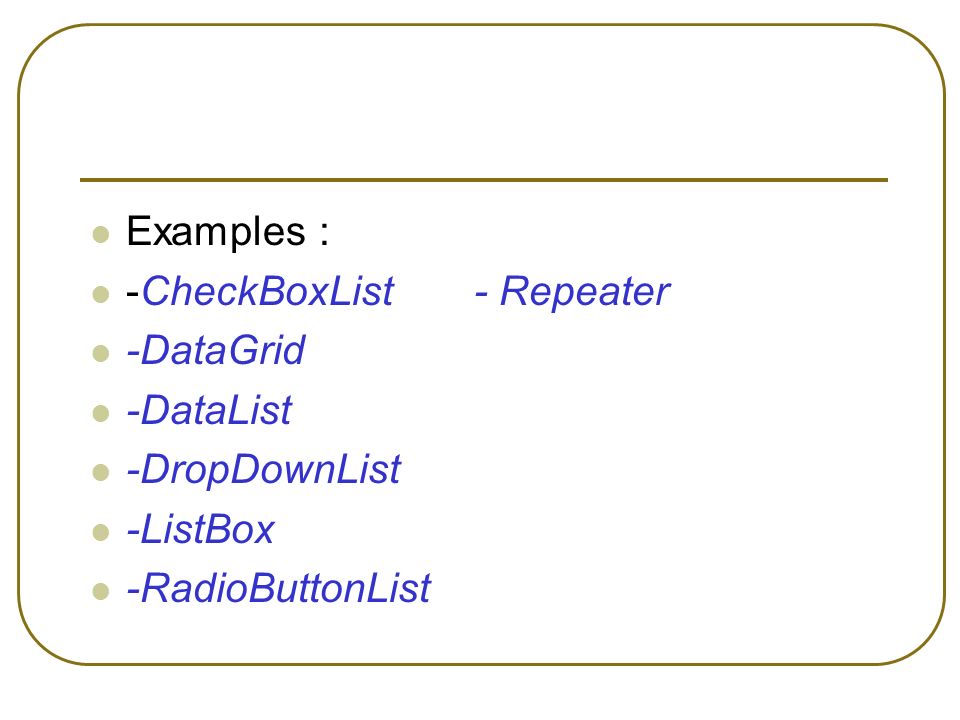This screenshot has width=960, height=720.
Task: Click the Repeater text
Action: point(585,293)
